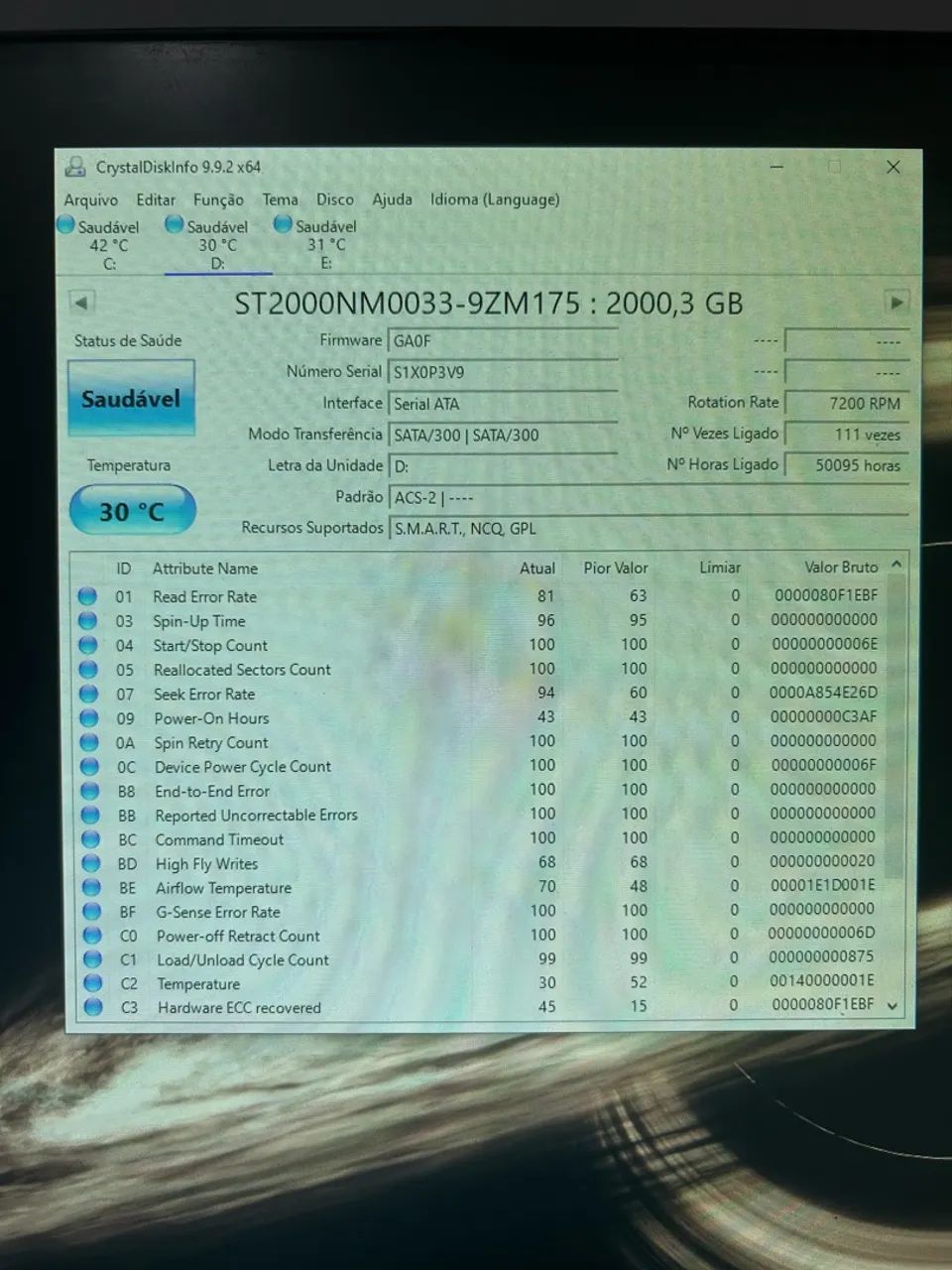Image resolution: width=952 pixels, height=1270 pixels.
Task: Click the drive letter field D:
Action: click(x=503, y=466)
